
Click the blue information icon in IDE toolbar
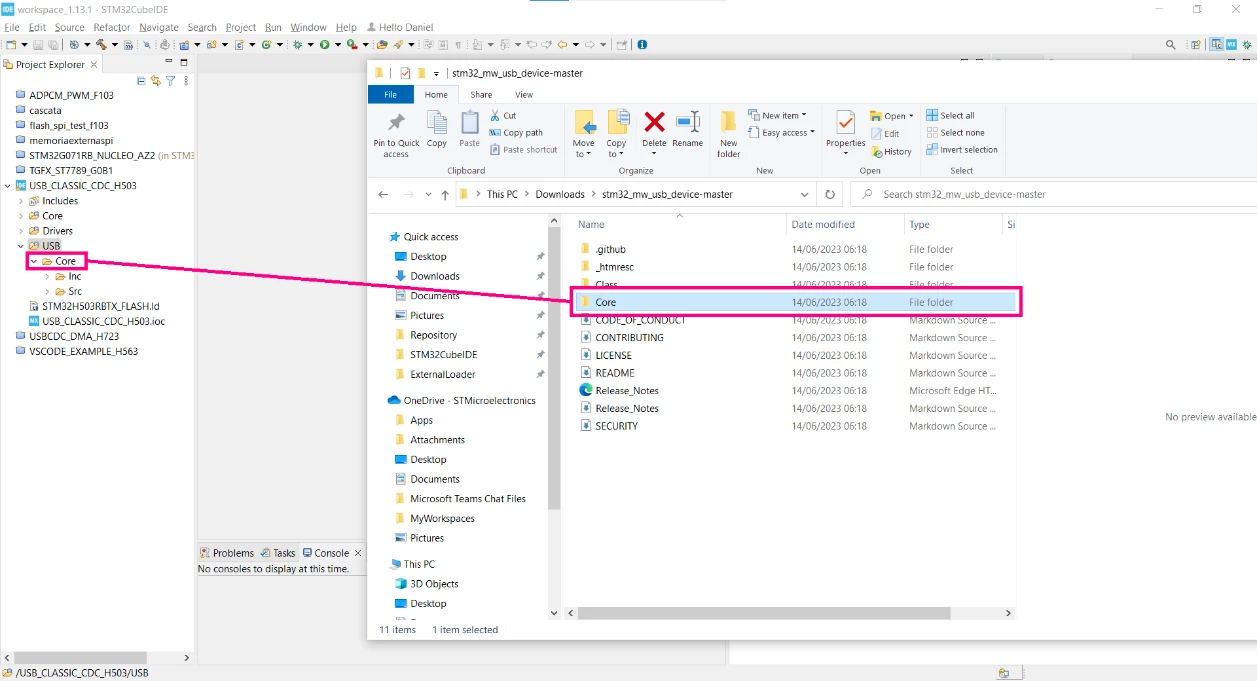pos(642,44)
